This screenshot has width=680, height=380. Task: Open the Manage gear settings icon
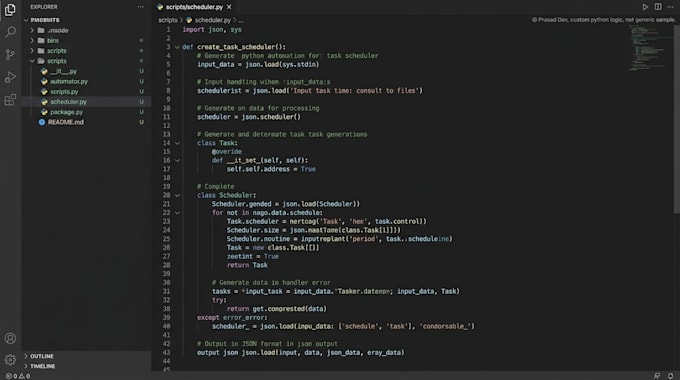click(x=10, y=359)
